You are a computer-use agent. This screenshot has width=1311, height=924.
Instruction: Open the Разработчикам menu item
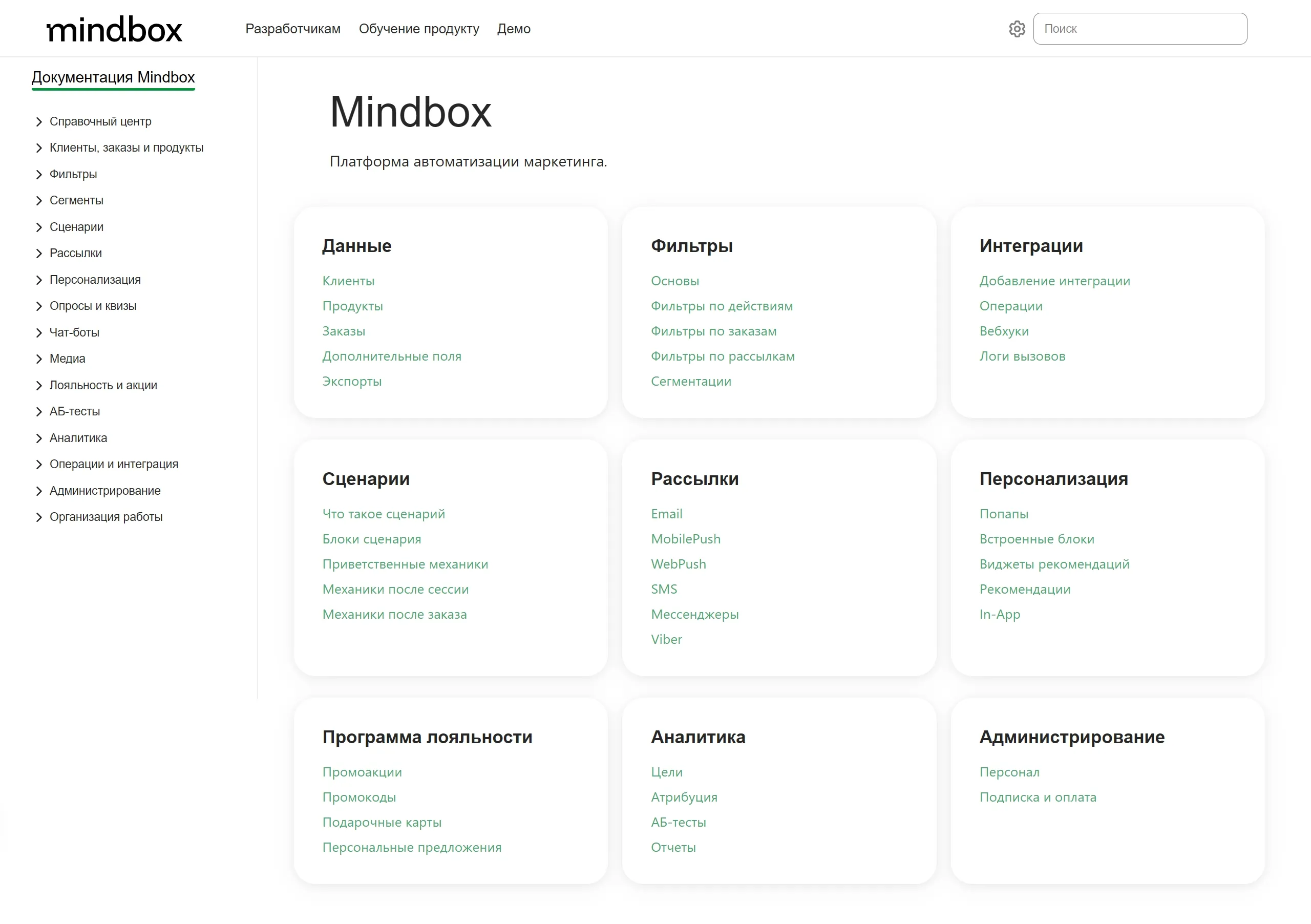coord(292,29)
